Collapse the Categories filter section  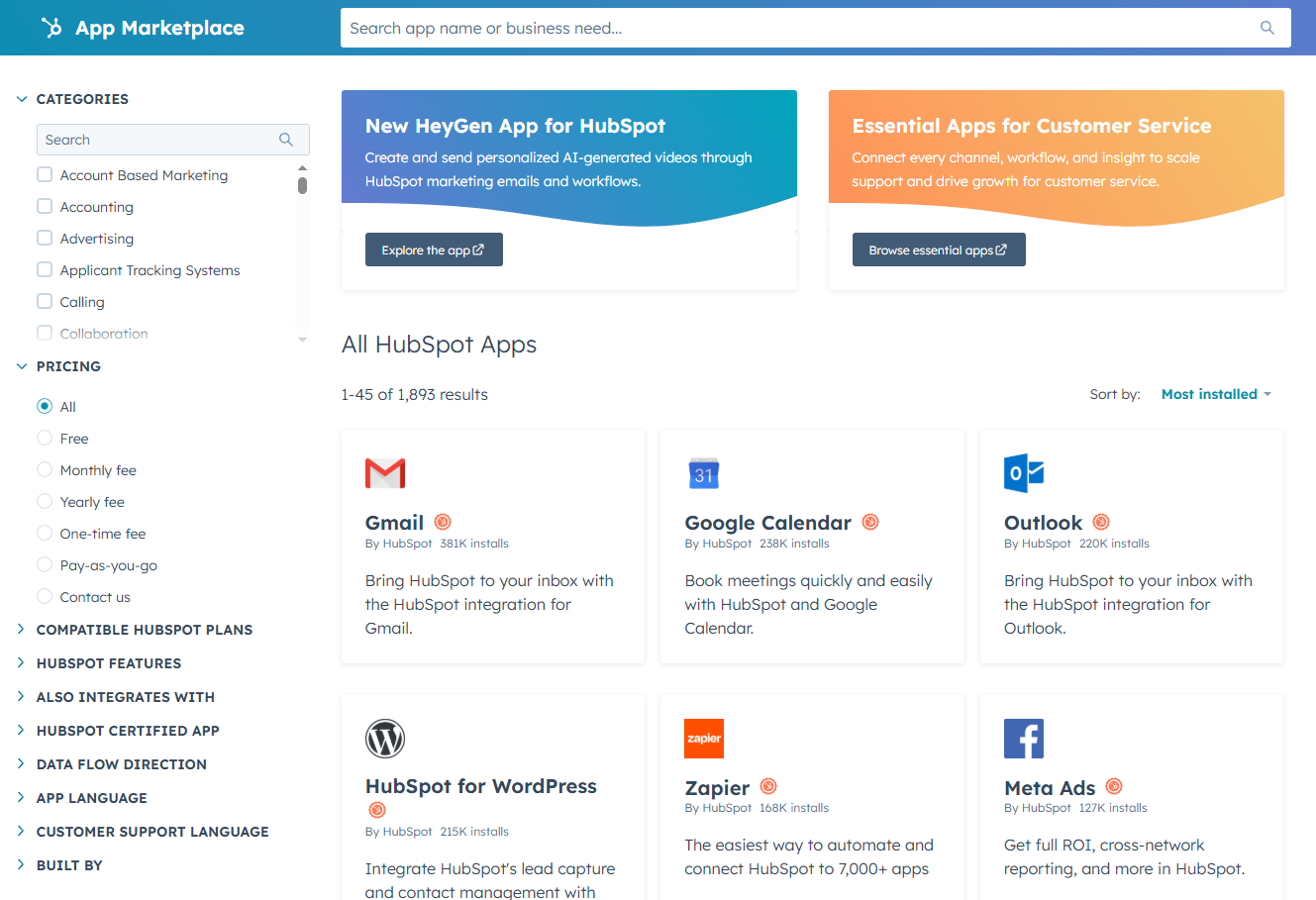(x=22, y=99)
